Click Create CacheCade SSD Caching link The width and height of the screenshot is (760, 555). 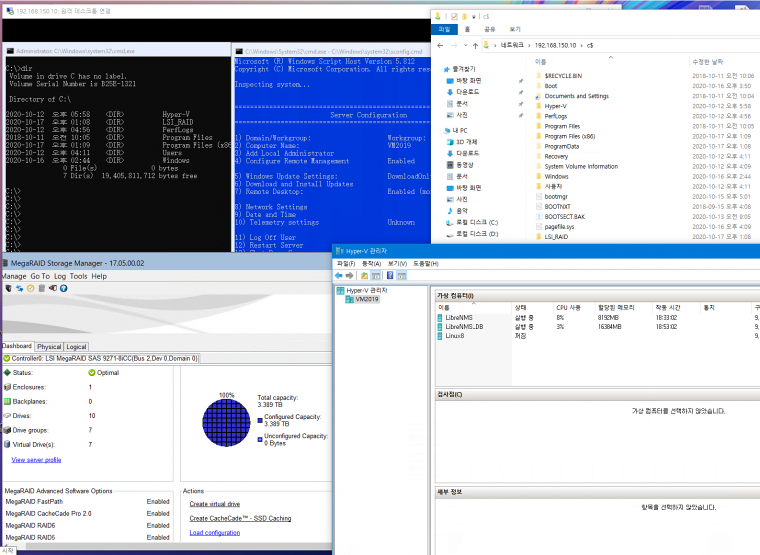pos(240,519)
